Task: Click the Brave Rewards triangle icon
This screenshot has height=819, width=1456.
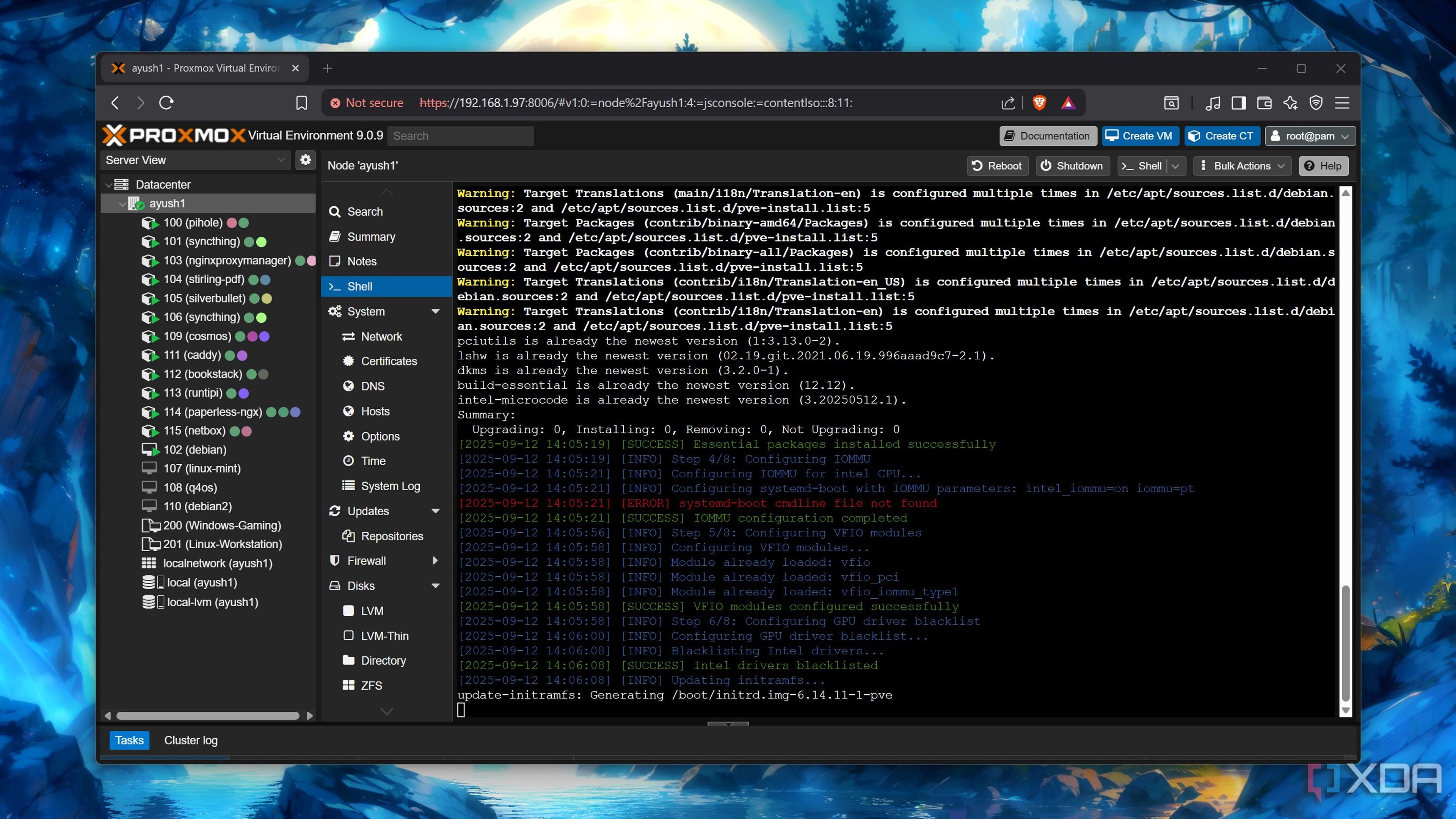Action: (1068, 103)
